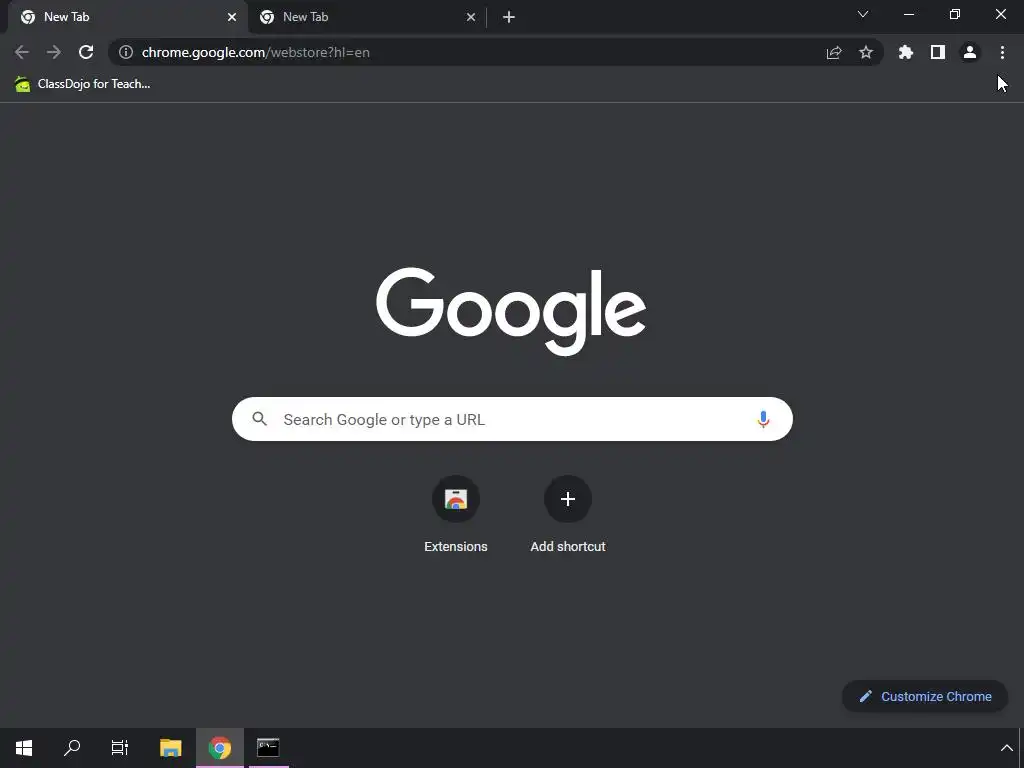This screenshot has height=768, width=1024.
Task: Open Command Prompt from taskbar
Action: click(268, 748)
